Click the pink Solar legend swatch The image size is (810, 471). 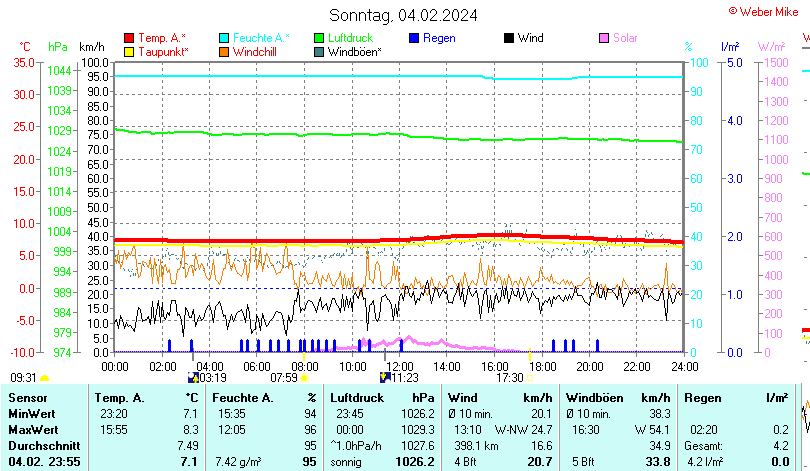604,38
